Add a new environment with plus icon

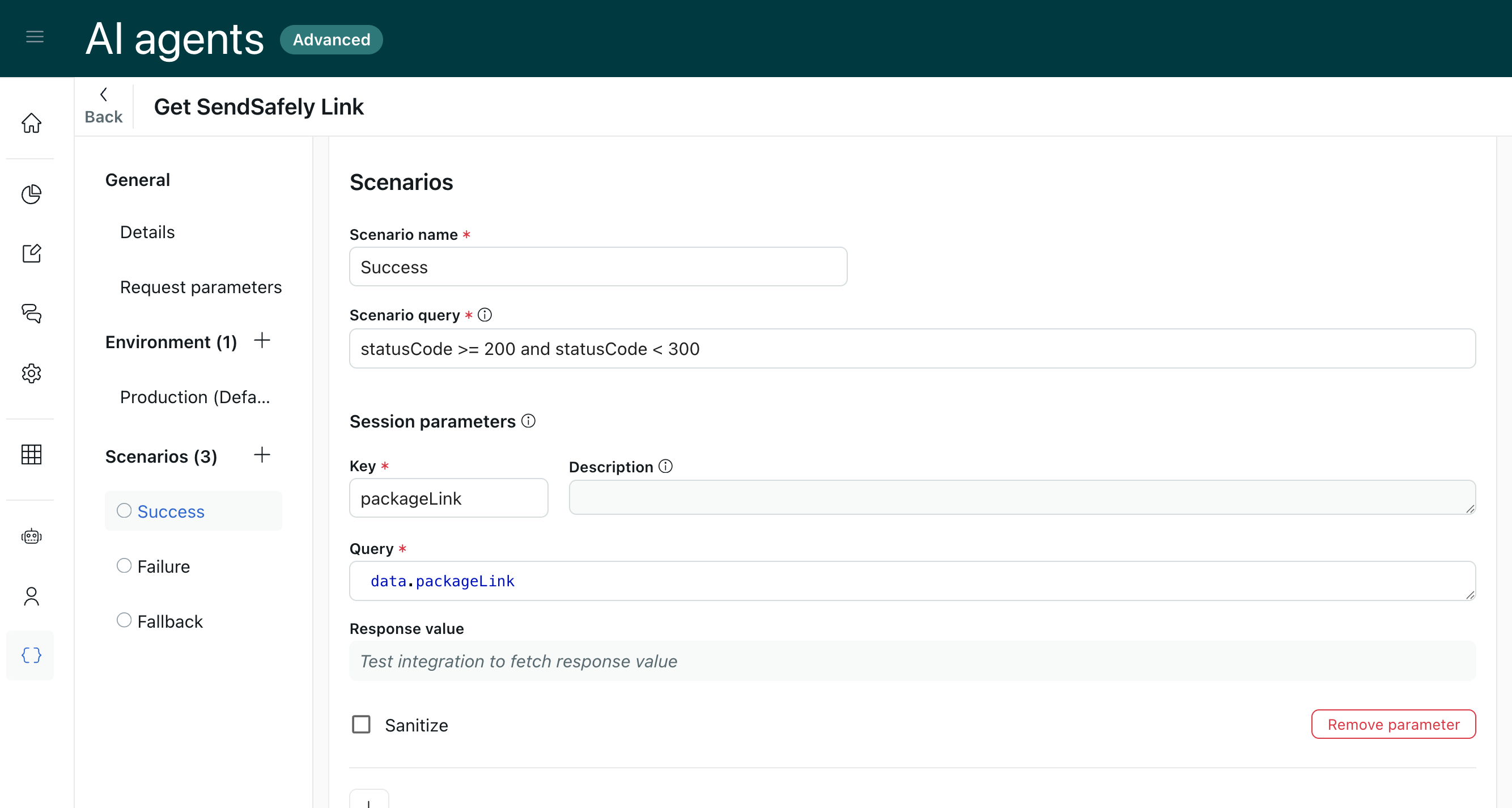pos(262,341)
